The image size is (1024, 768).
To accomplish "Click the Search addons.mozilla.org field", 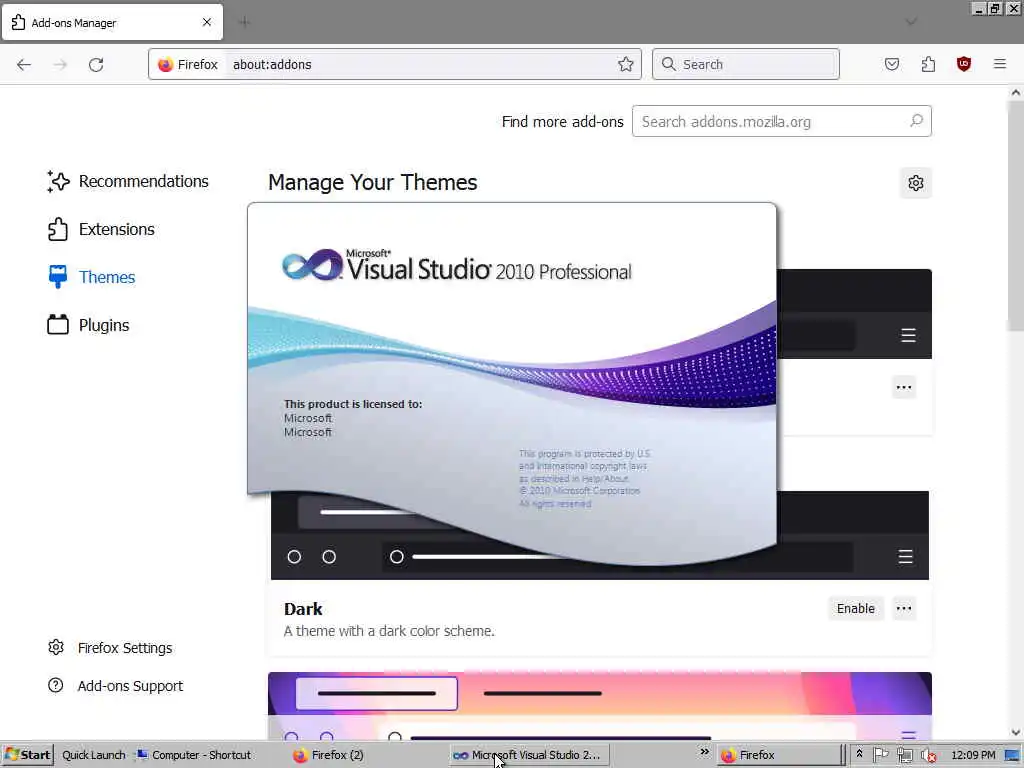I will coord(782,121).
